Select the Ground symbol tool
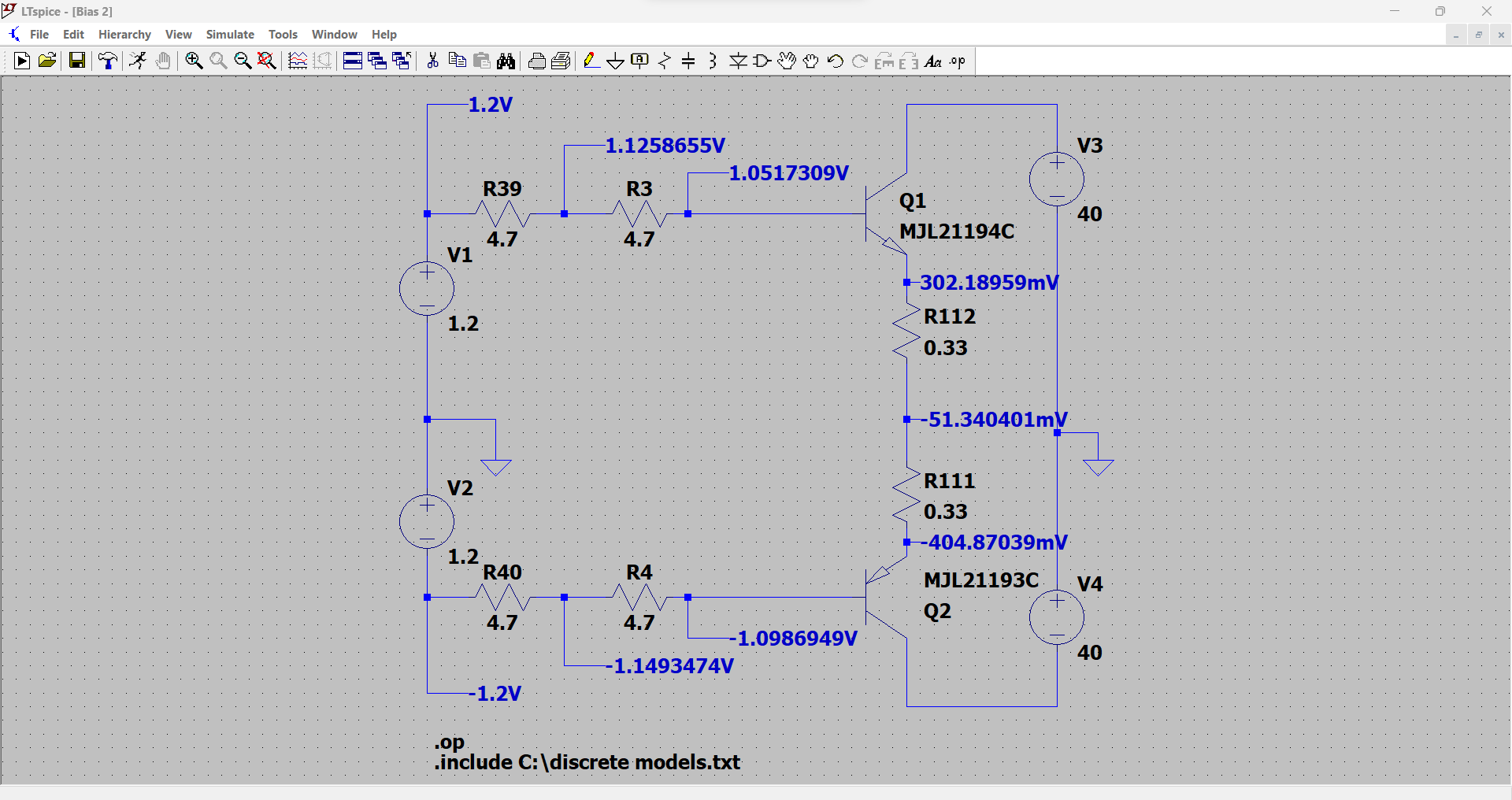Viewport: 1512px width, 800px height. point(616,61)
